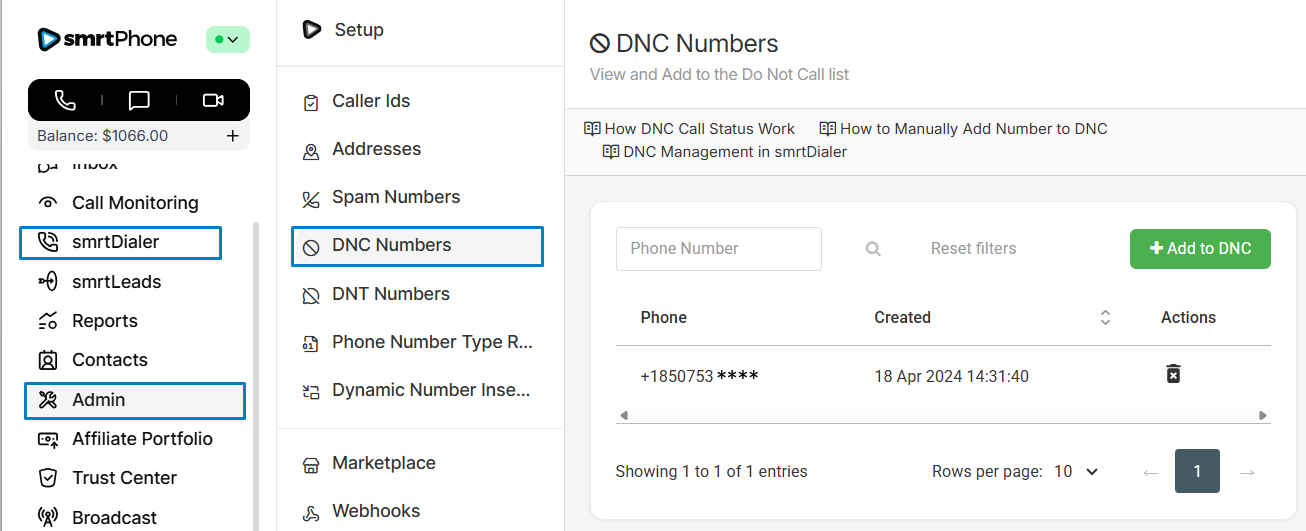This screenshot has height=531, width=1306.
Task: Go to page 1 in pagination
Action: pos(1197,471)
